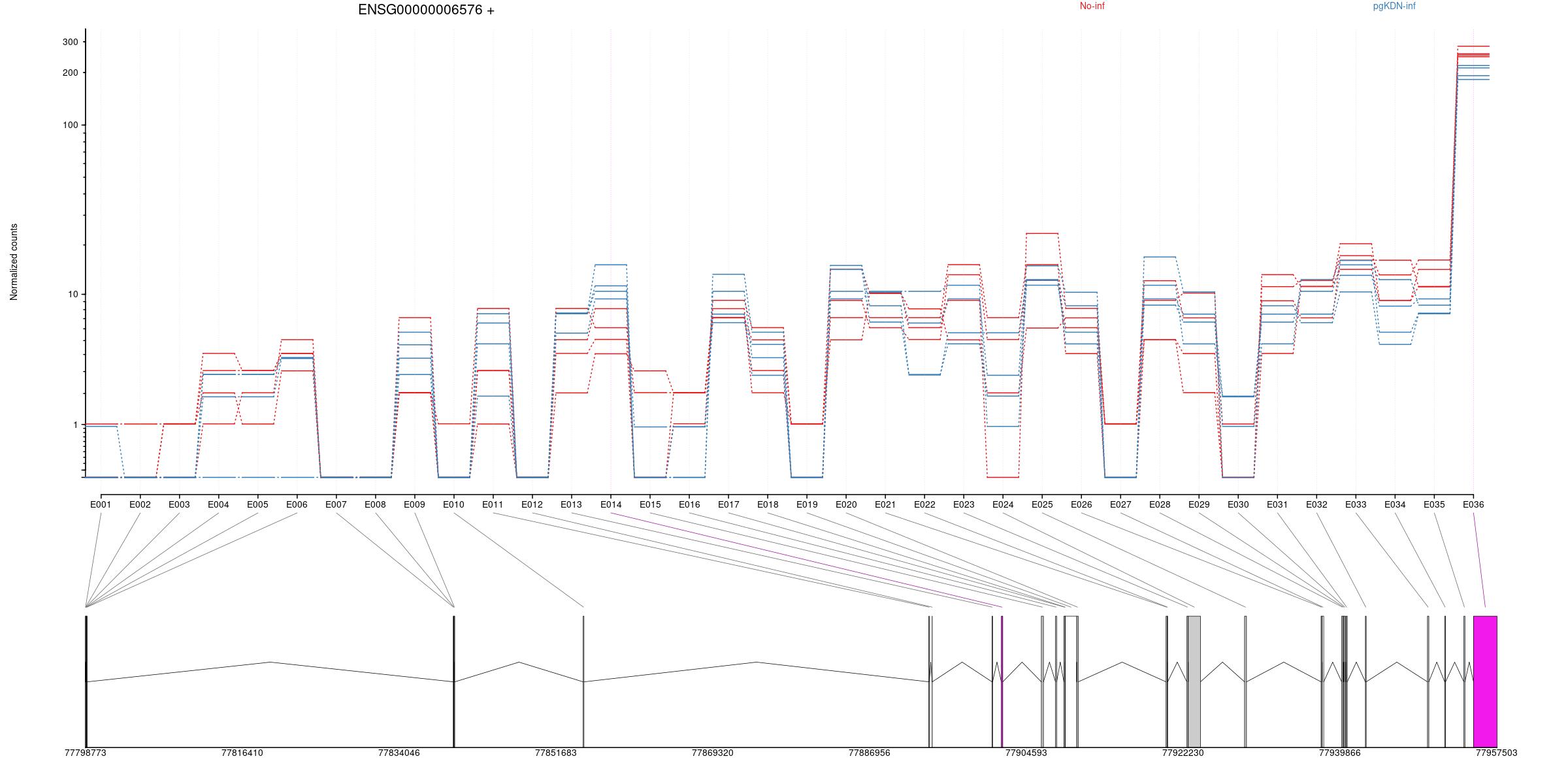Click the 100 y-axis tick label
This screenshot has width=1568, height=784.
click(70, 125)
